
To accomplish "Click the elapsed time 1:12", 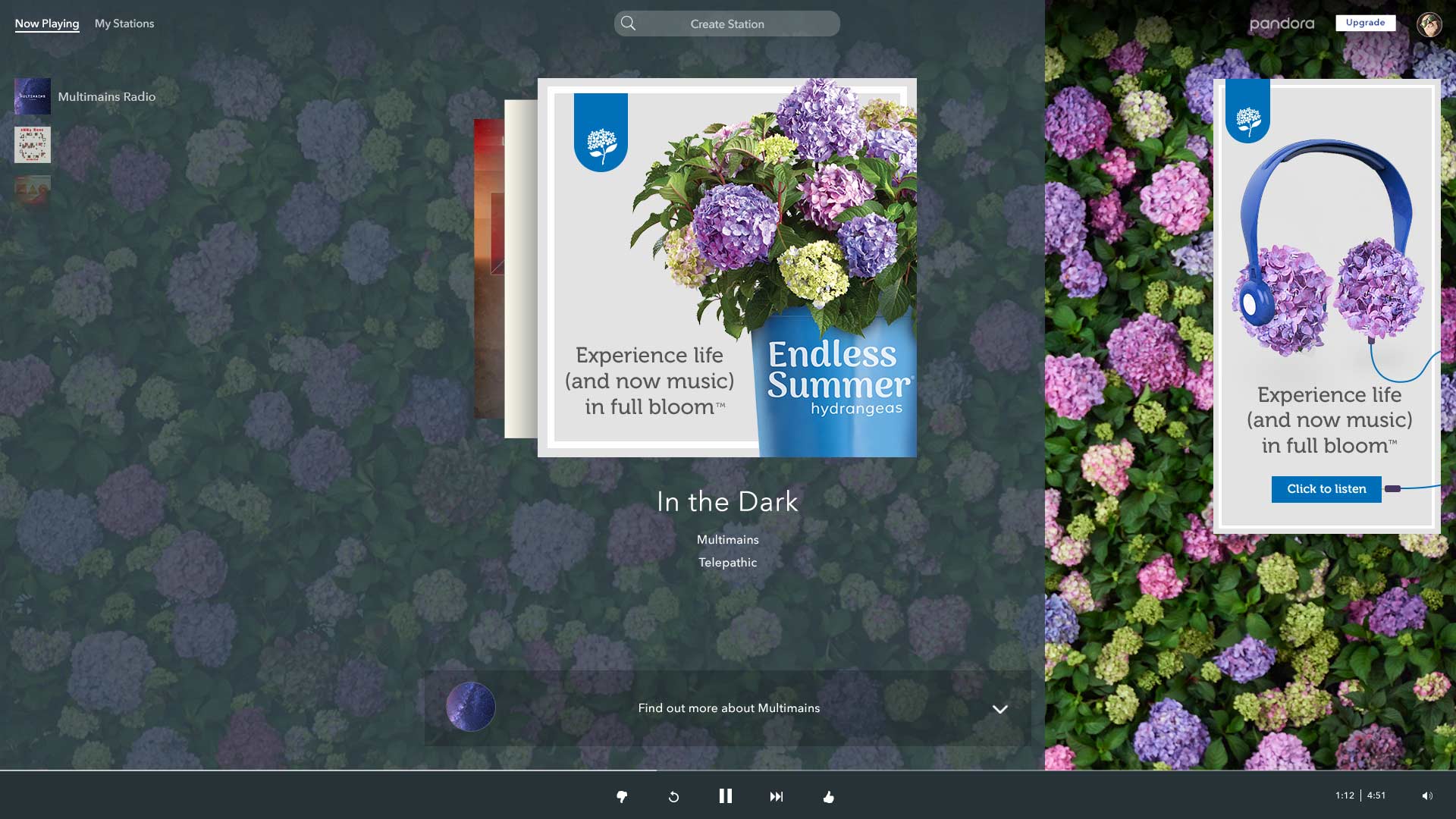I will 1345,795.
